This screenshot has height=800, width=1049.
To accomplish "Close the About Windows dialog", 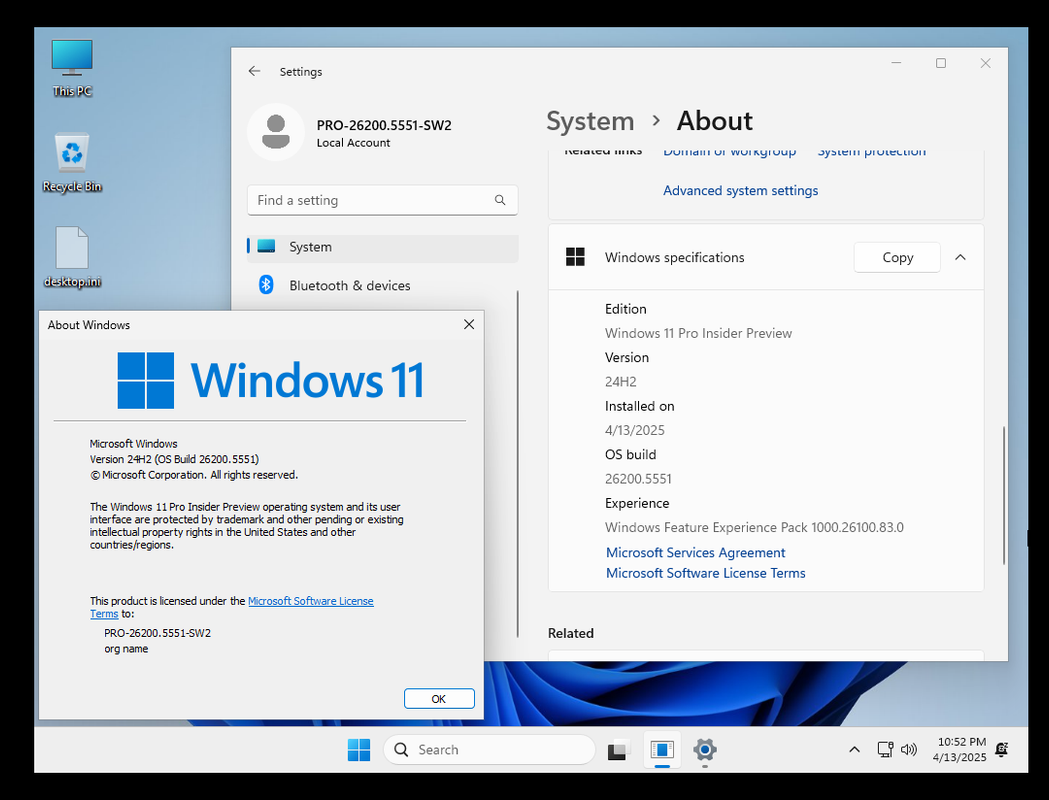I will (469, 324).
